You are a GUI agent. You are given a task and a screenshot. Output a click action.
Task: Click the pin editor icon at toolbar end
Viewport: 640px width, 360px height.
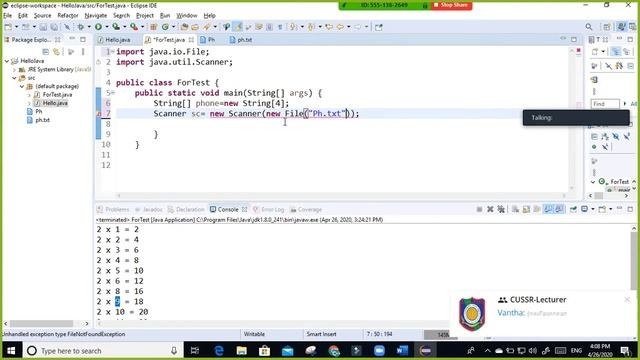coord(379,27)
